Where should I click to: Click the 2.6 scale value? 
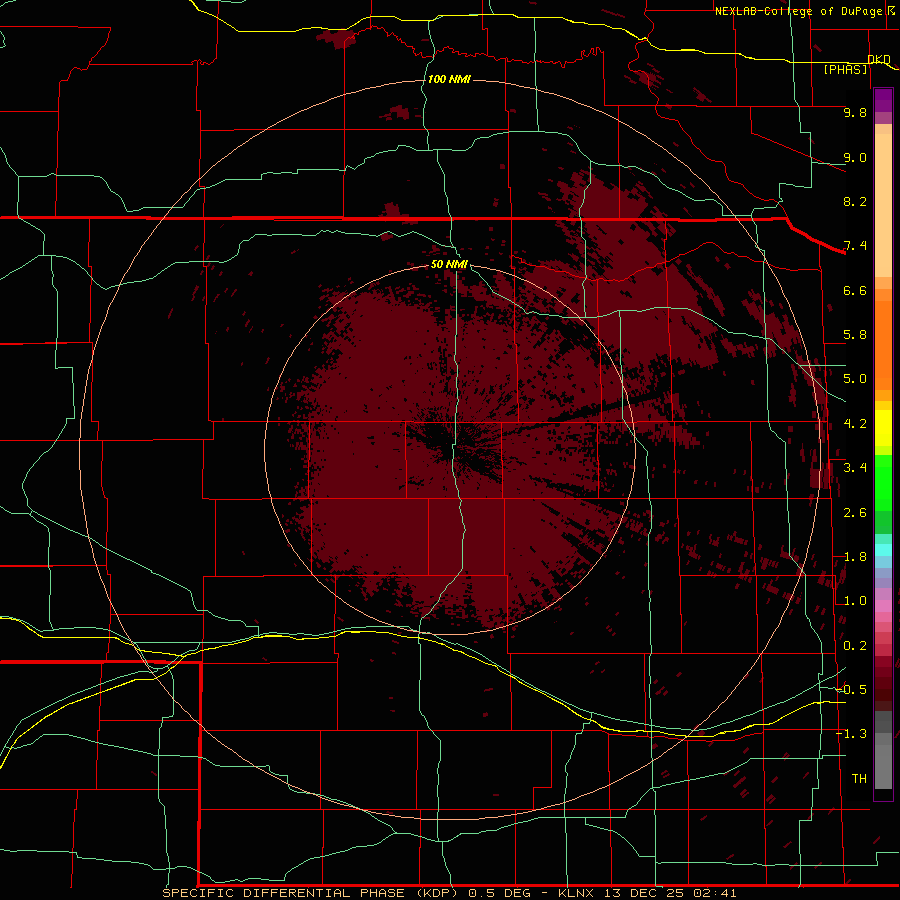tap(855, 513)
